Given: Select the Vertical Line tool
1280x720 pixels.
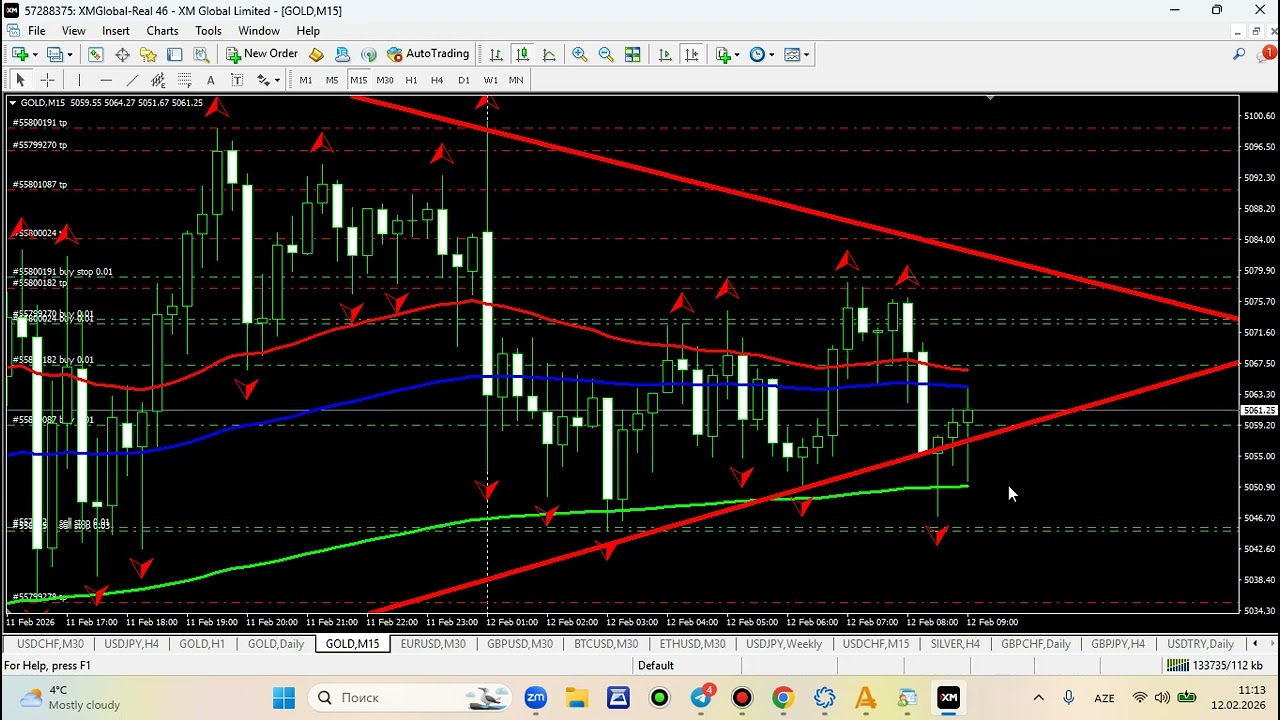Looking at the screenshot, I should [79, 80].
